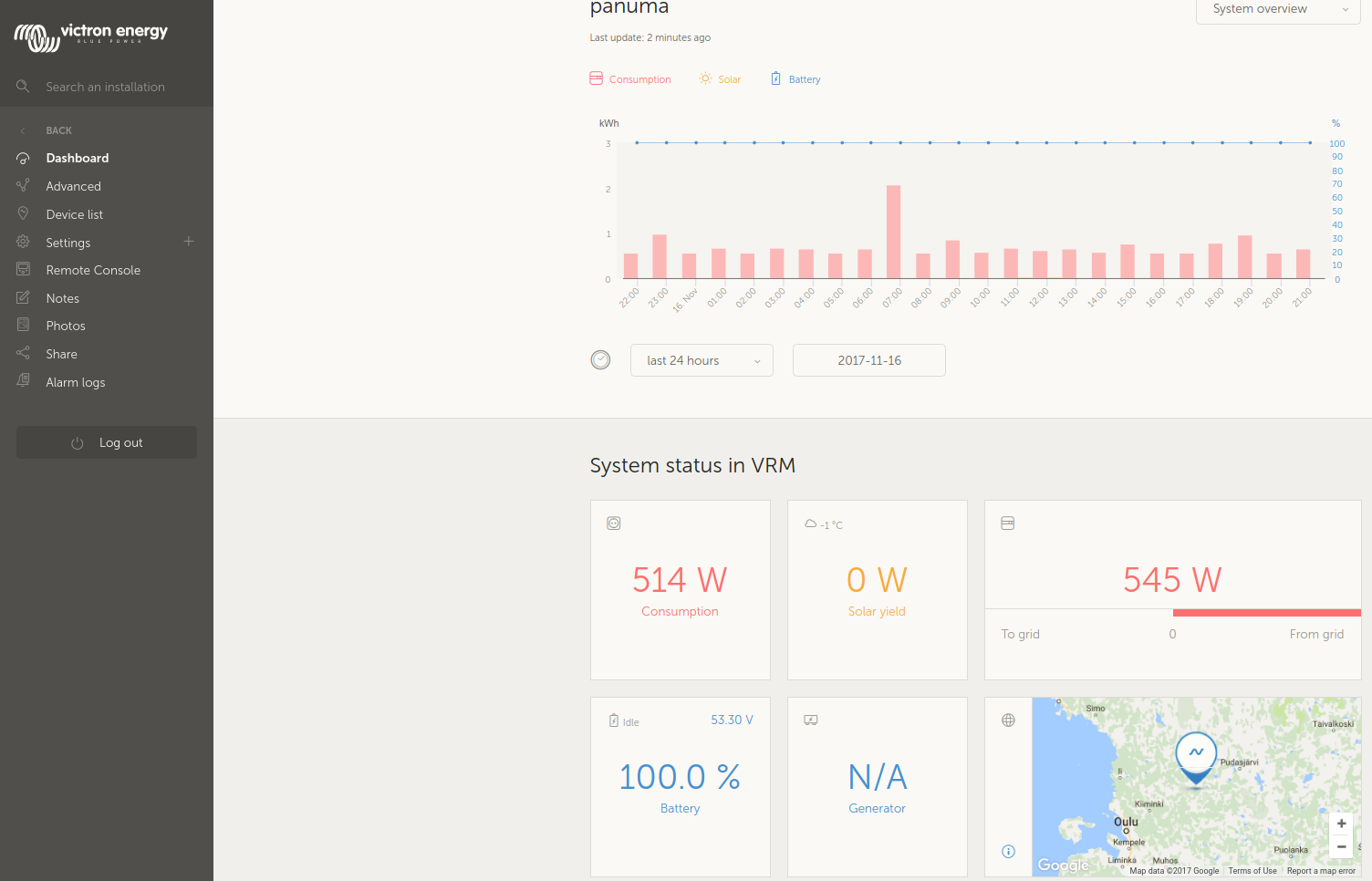Viewport: 1372px width, 881px height.
Task: Click the clock icon beside time range
Action: pos(600,360)
